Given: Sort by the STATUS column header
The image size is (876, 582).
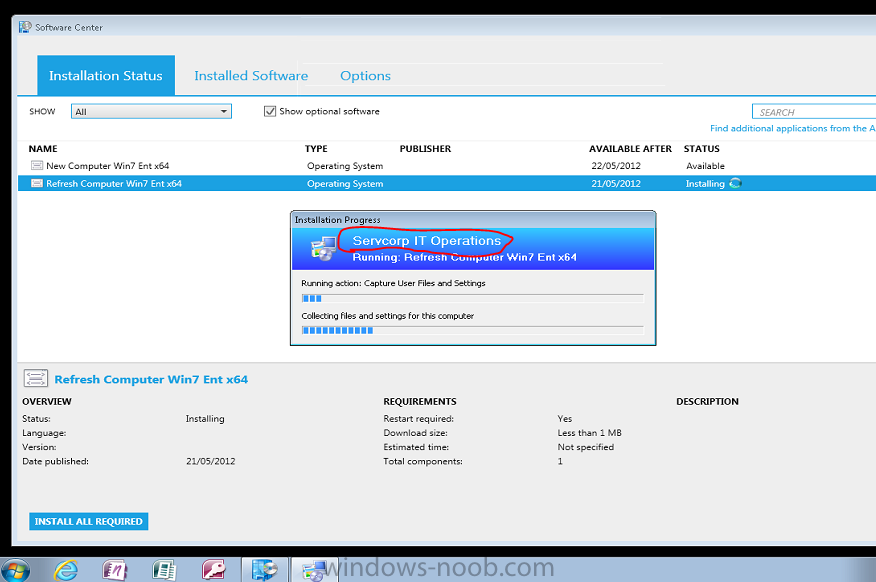Looking at the screenshot, I should pyautogui.click(x=702, y=149).
